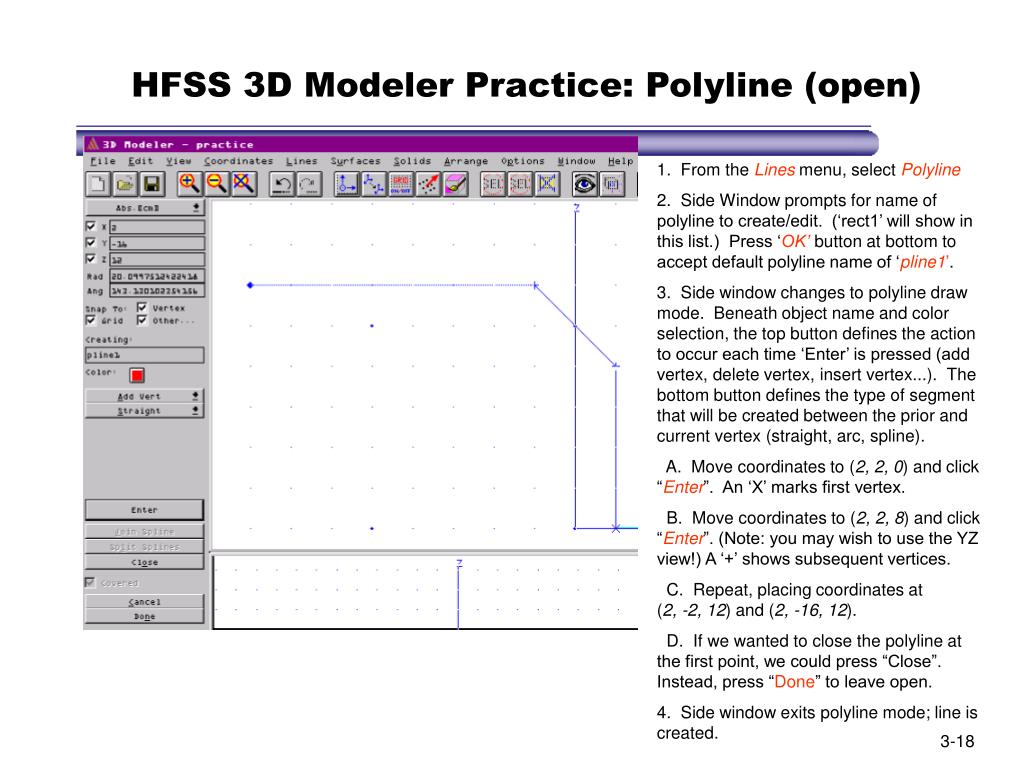Click the Enter button
This screenshot has height=768, width=1024.
(144, 509)
